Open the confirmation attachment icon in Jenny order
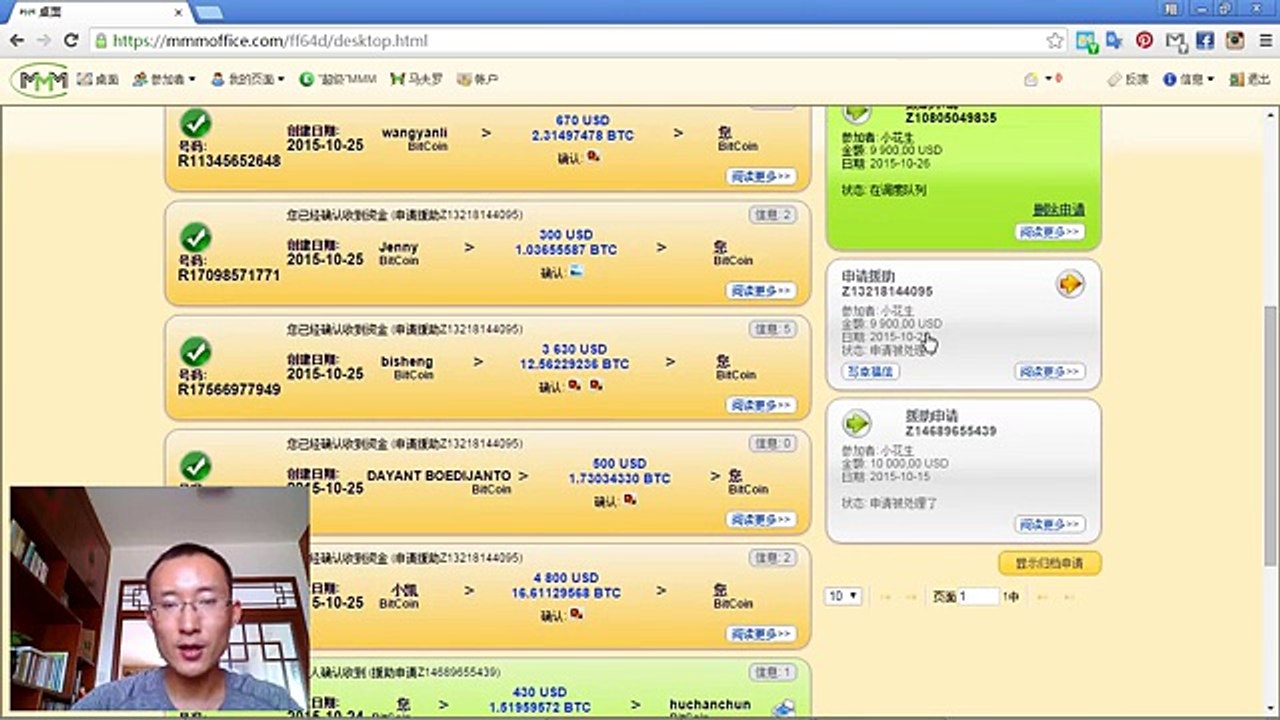This screenshot has width=1280, height=720. 576,271
